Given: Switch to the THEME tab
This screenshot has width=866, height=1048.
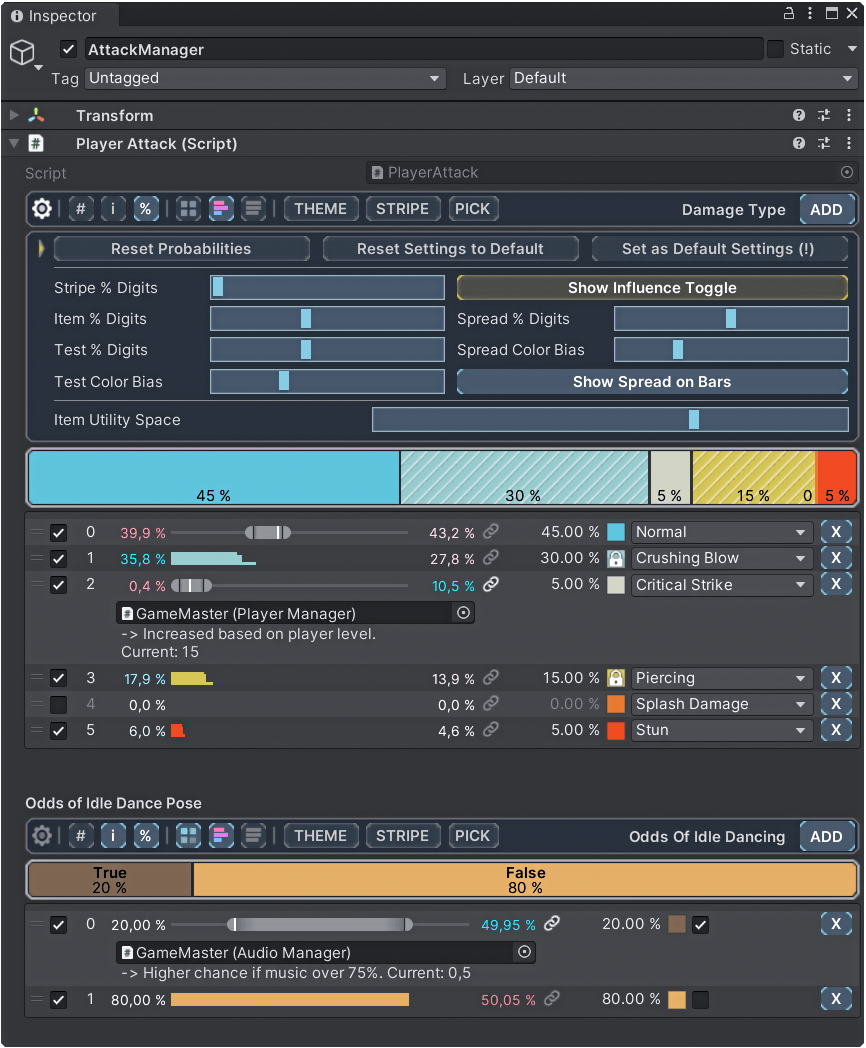Looking at the screenshot, I should 320,208.
